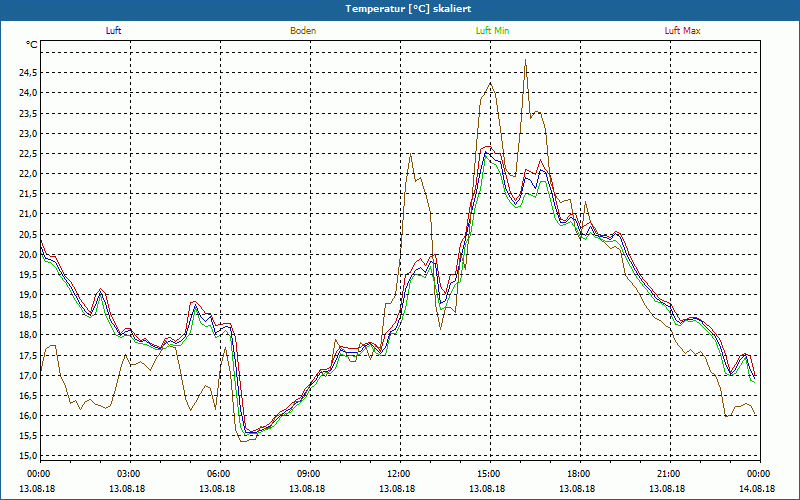This screenshot has width=800, height=500.
Task: Select the 12:00 time axis label
Action: (x=399, y=474)
